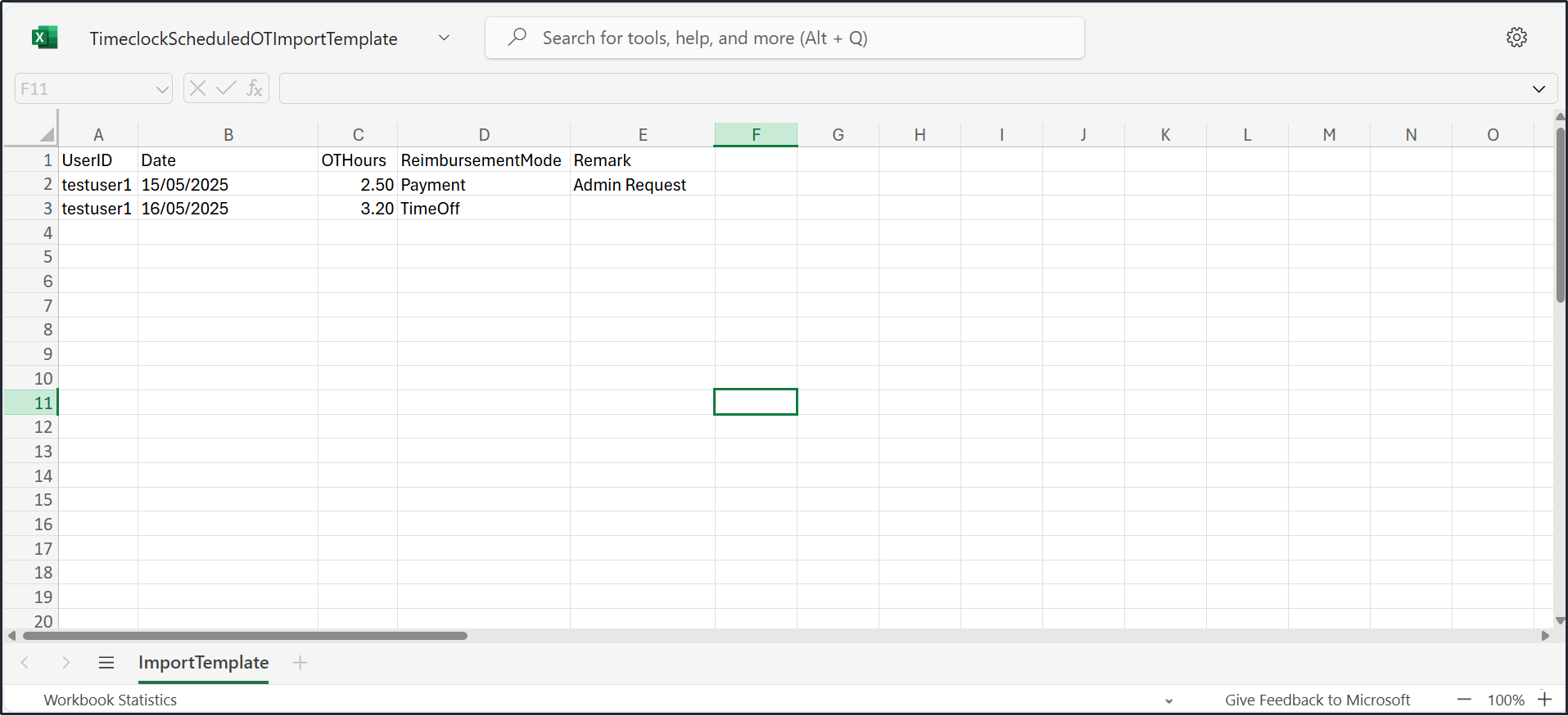
Task: Click horizontal scrollbar right arrow
Action: [1545, 636]
